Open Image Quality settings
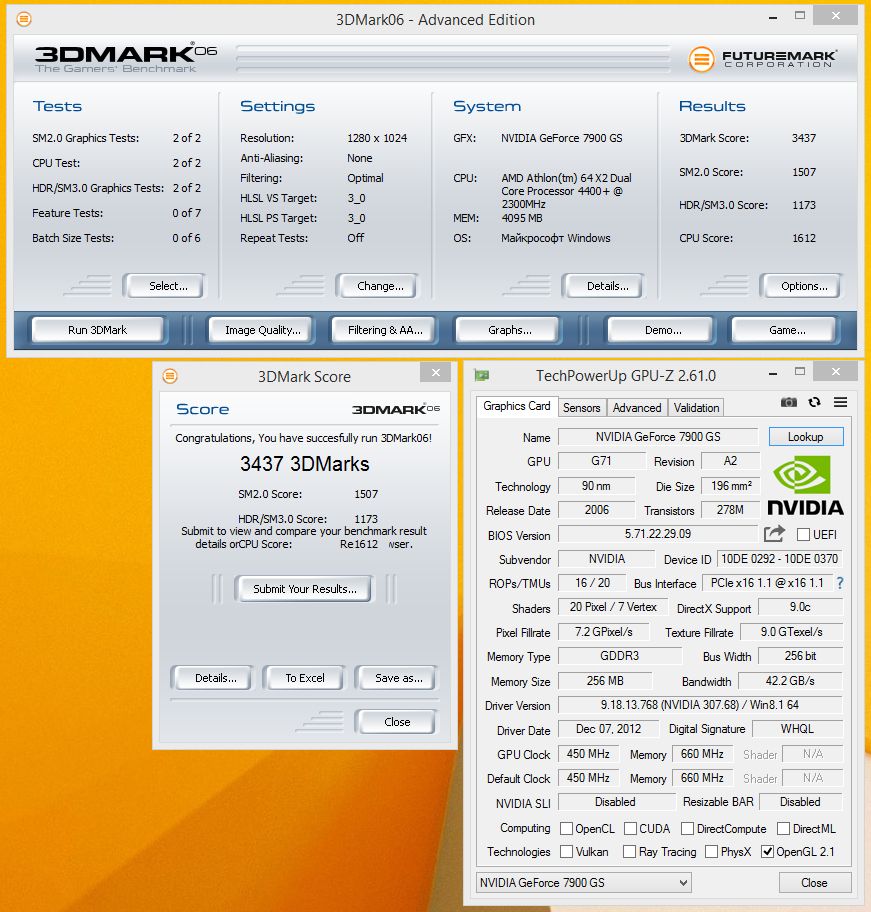 [x=263, y=330]
